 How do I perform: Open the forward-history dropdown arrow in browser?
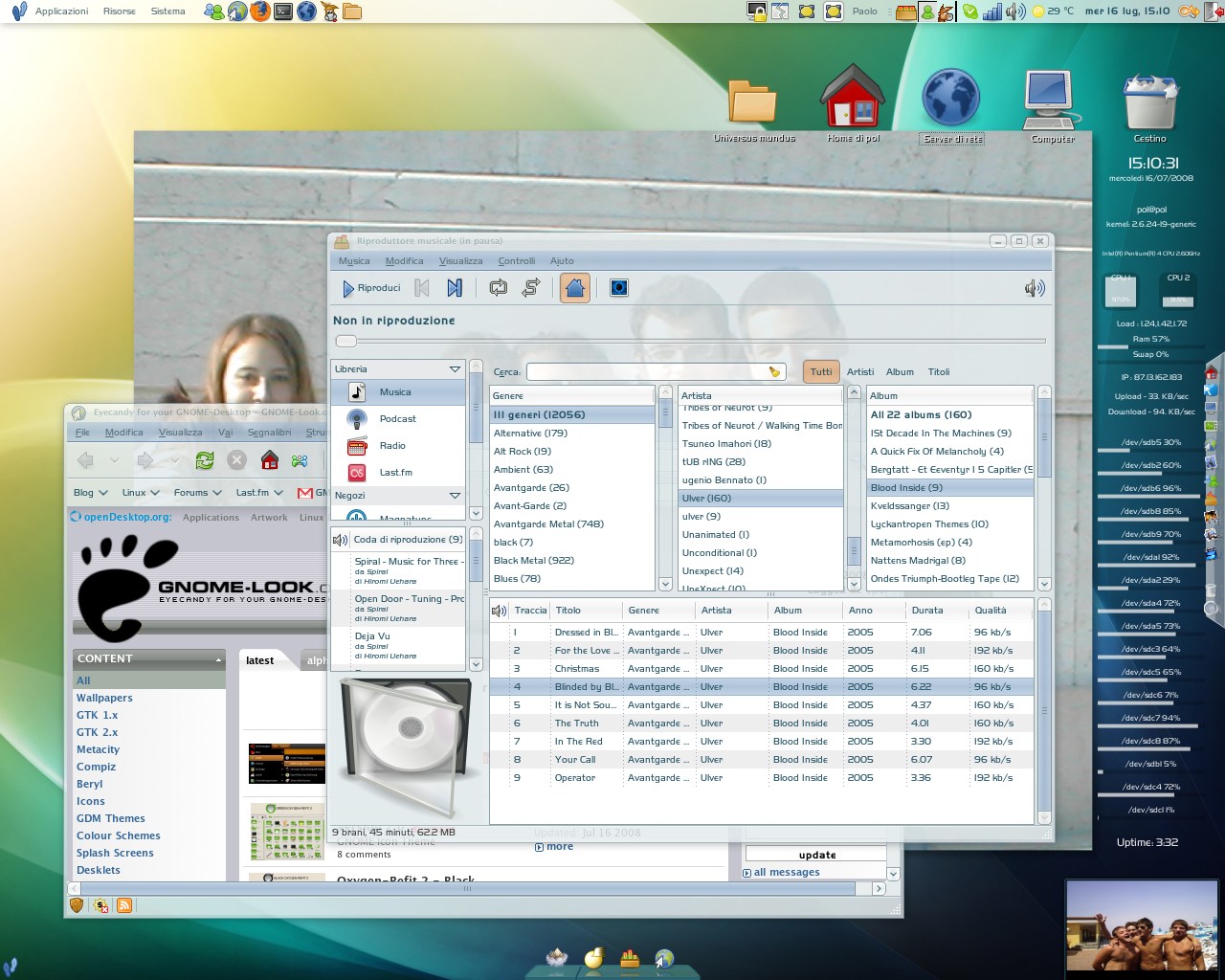173,460
